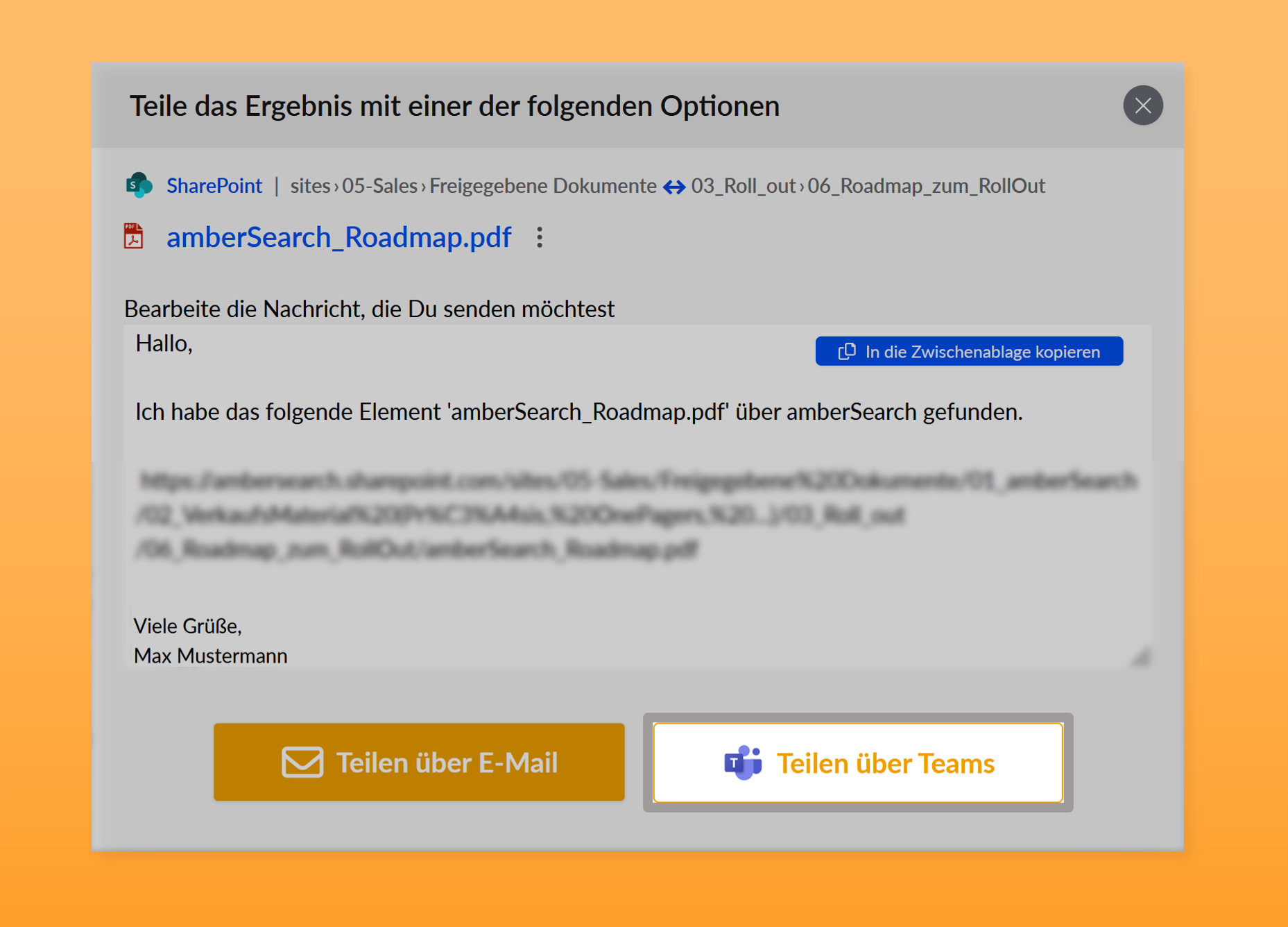Image resolution: width=1288 pixels, height=927 pixels.
Task: Open the SharePoint source link
Action: point(214,186)
